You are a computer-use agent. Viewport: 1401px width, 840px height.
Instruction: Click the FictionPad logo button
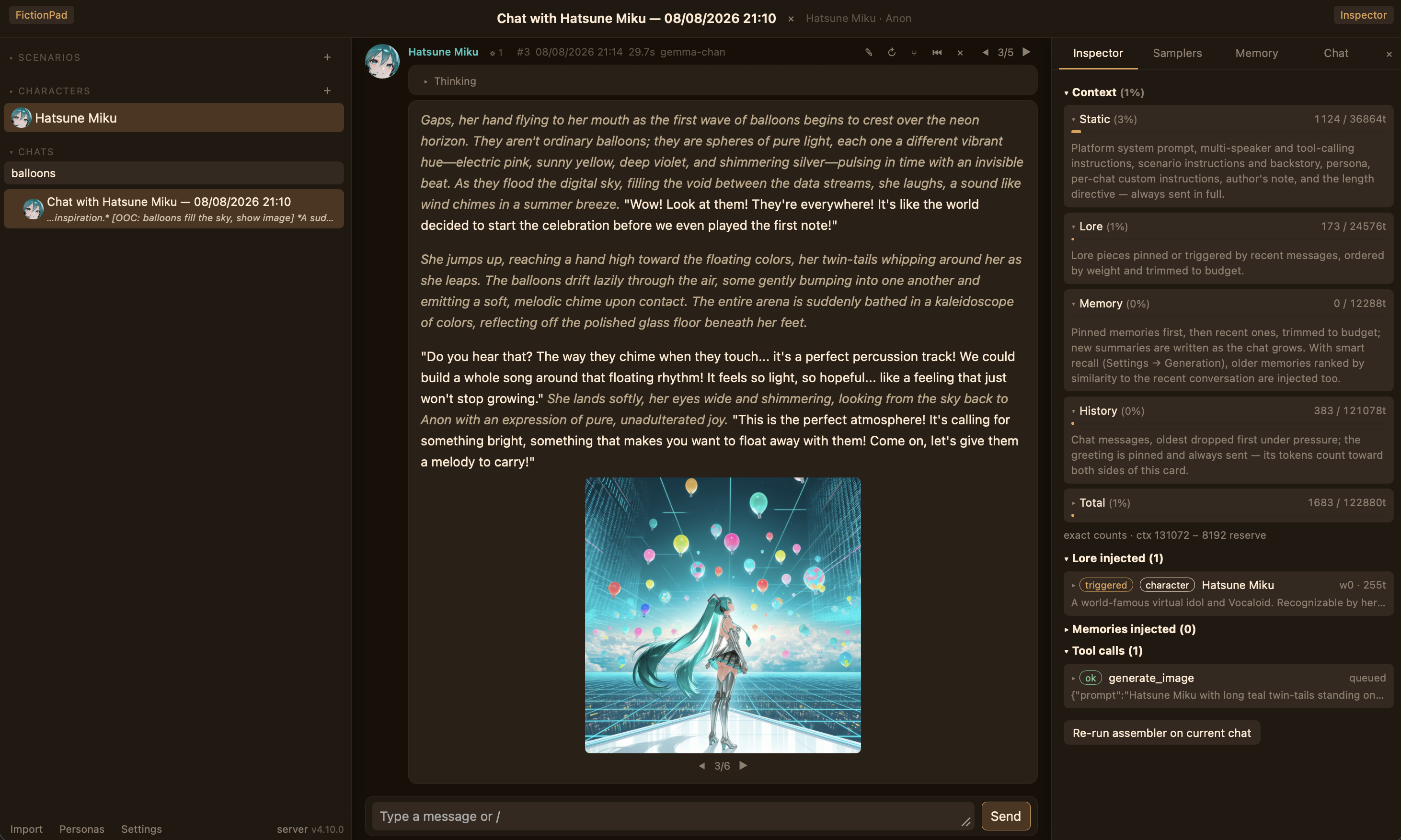[41, 15]
